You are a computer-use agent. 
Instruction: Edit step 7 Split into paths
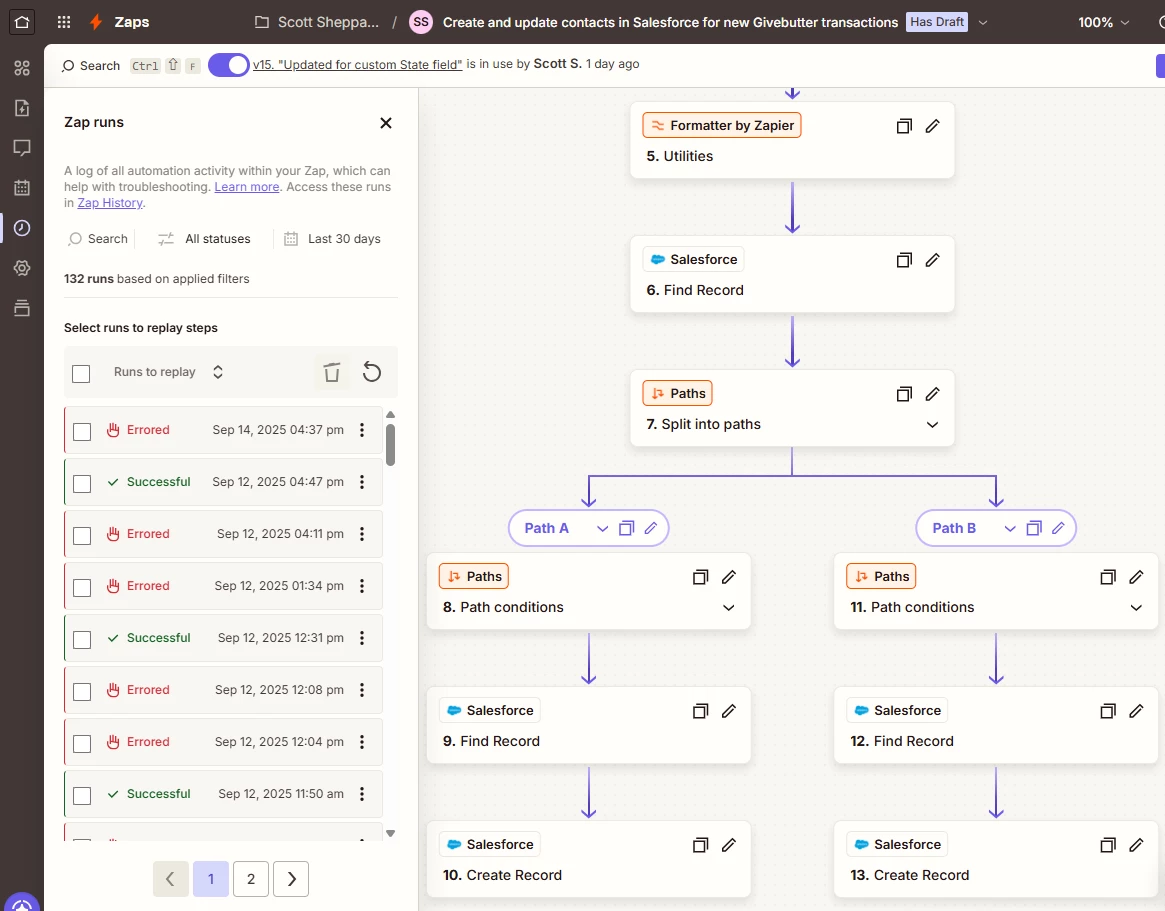point(932,394)
